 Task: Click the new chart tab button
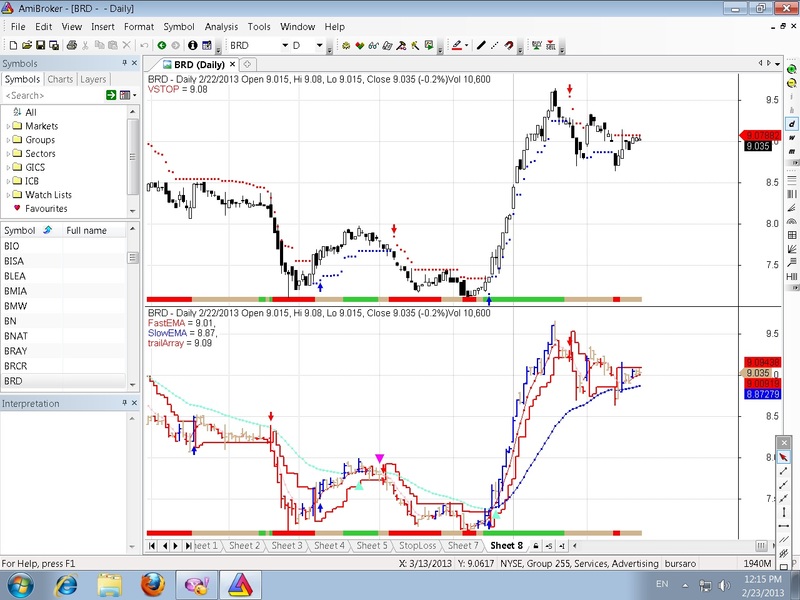coord(247,64)
